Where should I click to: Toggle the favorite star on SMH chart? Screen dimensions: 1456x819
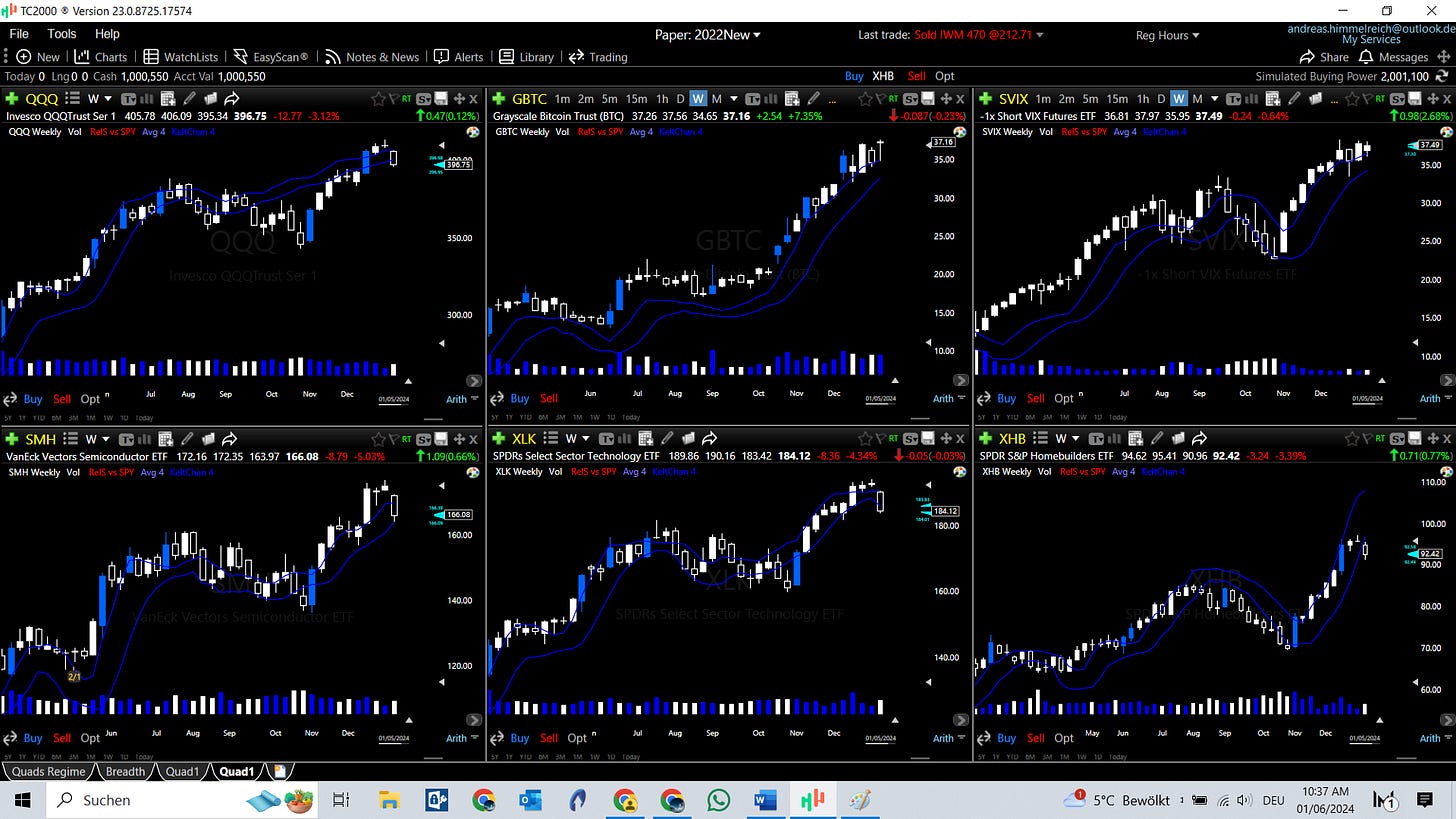click(x=378, y=439)
